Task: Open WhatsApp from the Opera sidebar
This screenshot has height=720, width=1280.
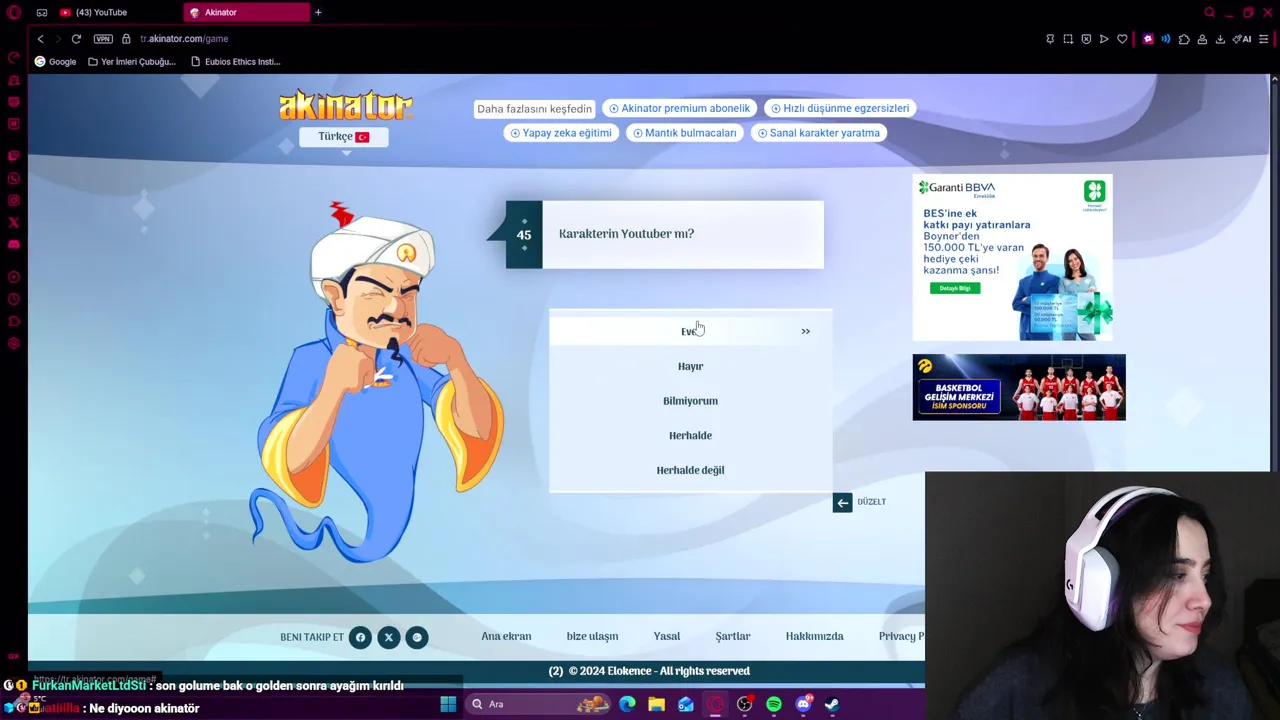Action: [x=13, y=179]
